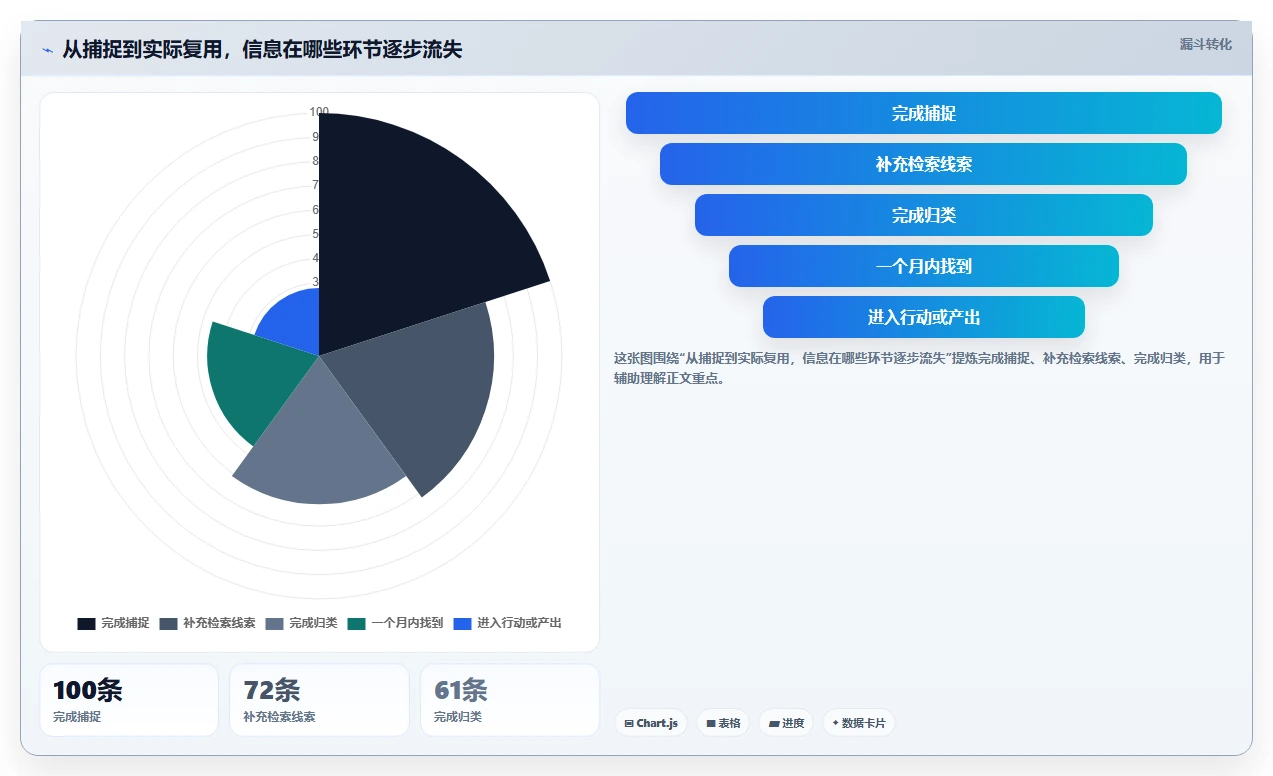Open the 61条 完成归类 data card
The image size is (1273, 776).
tap(510, 700)
